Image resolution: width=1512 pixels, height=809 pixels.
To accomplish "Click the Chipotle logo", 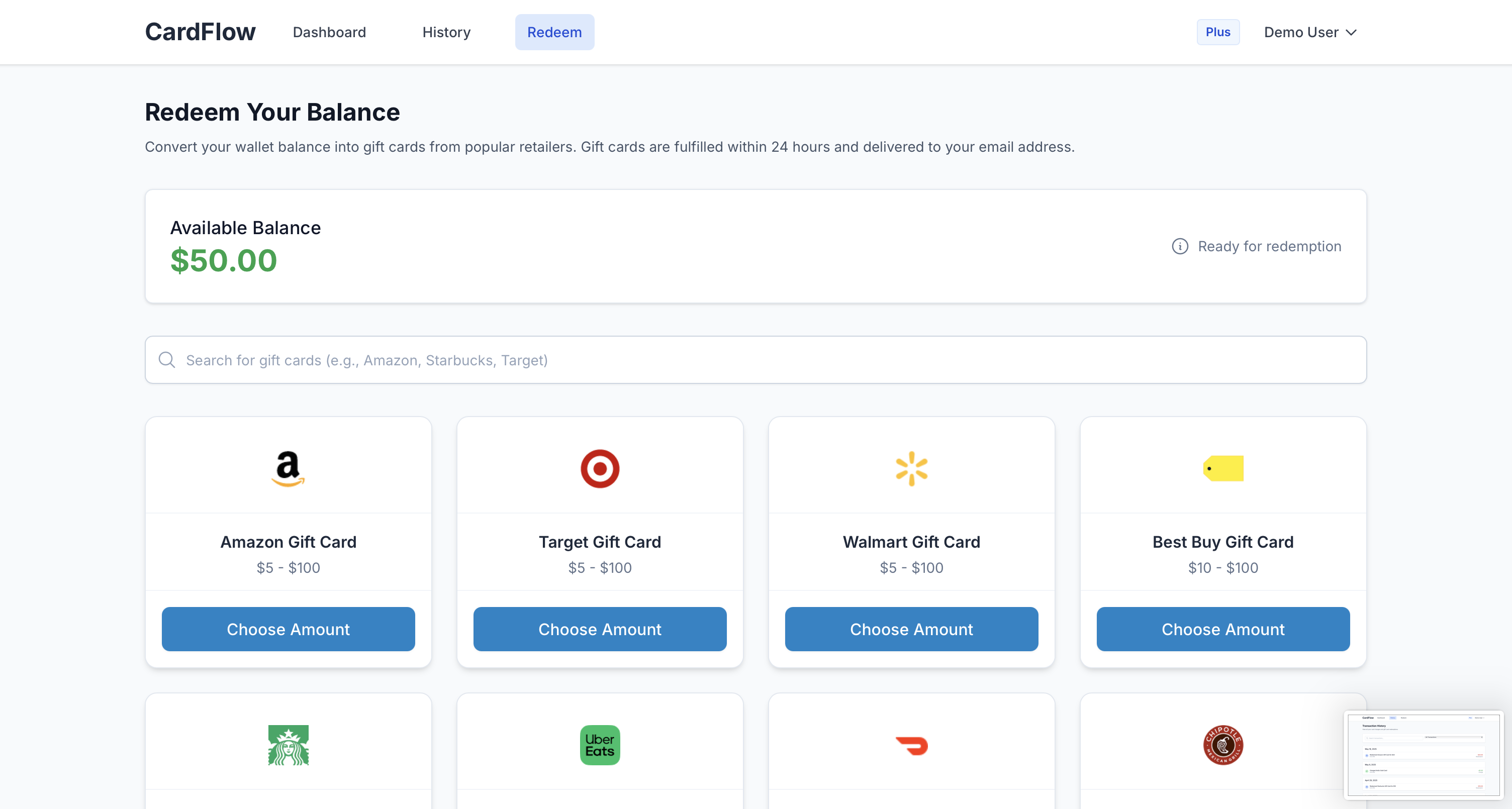I will [x=1223, y=745].
